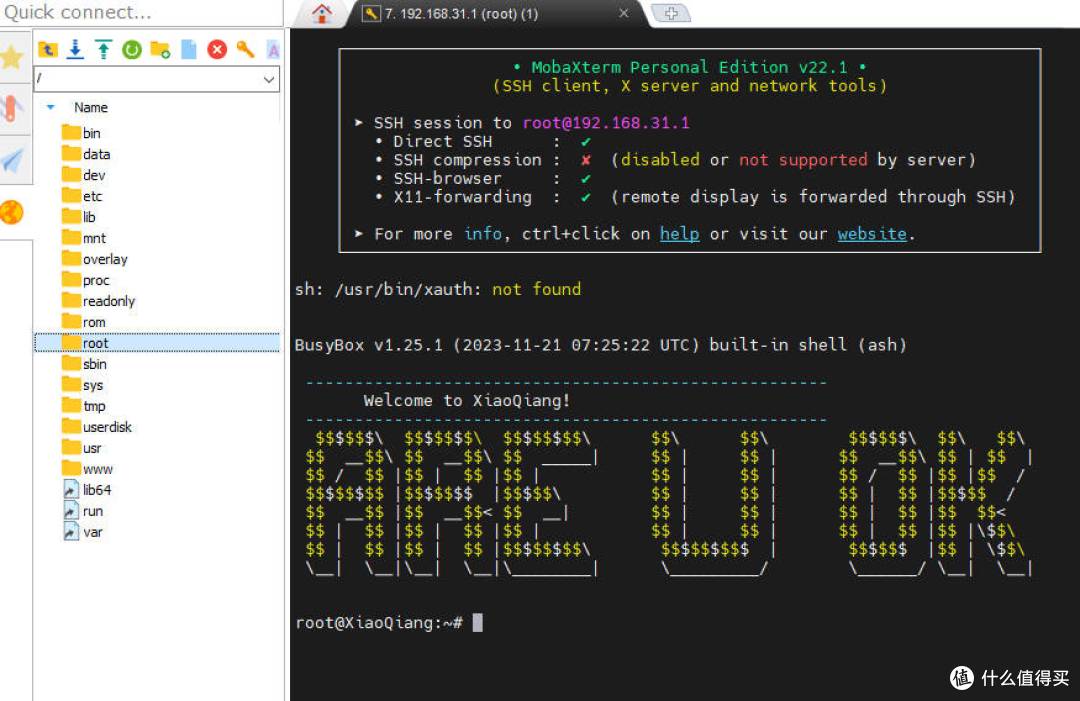
Task: Go to parent directory in SFTP browser
Action: 48,49
